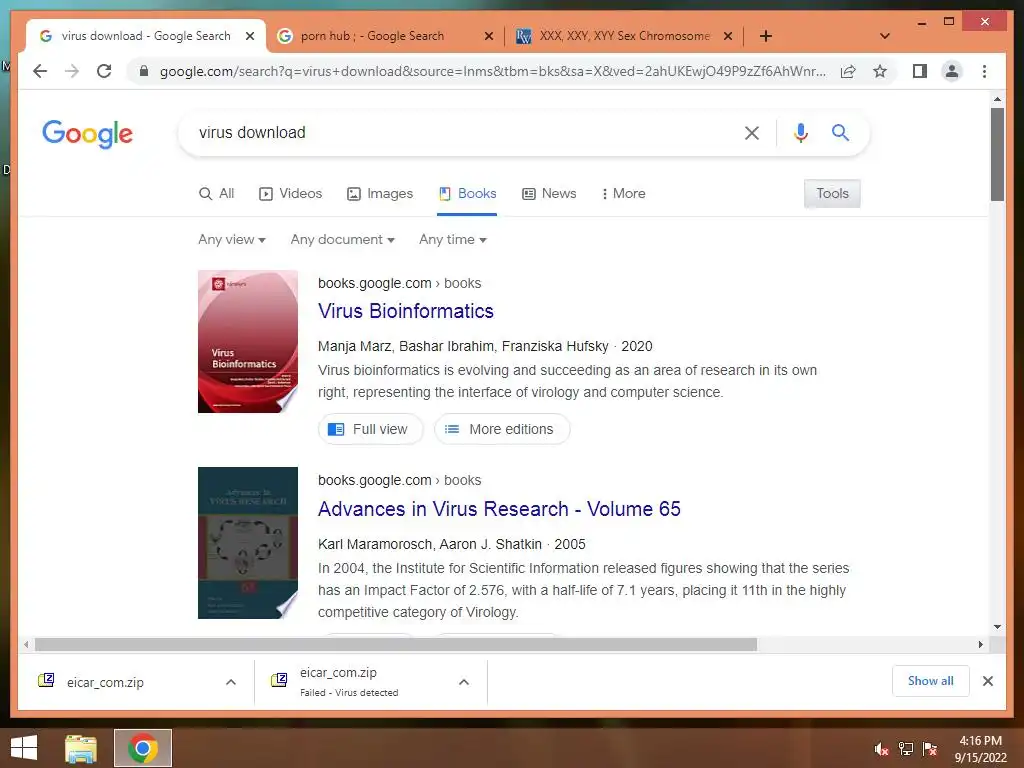
Task: Go back to the previous page
Action: (40, 71)
